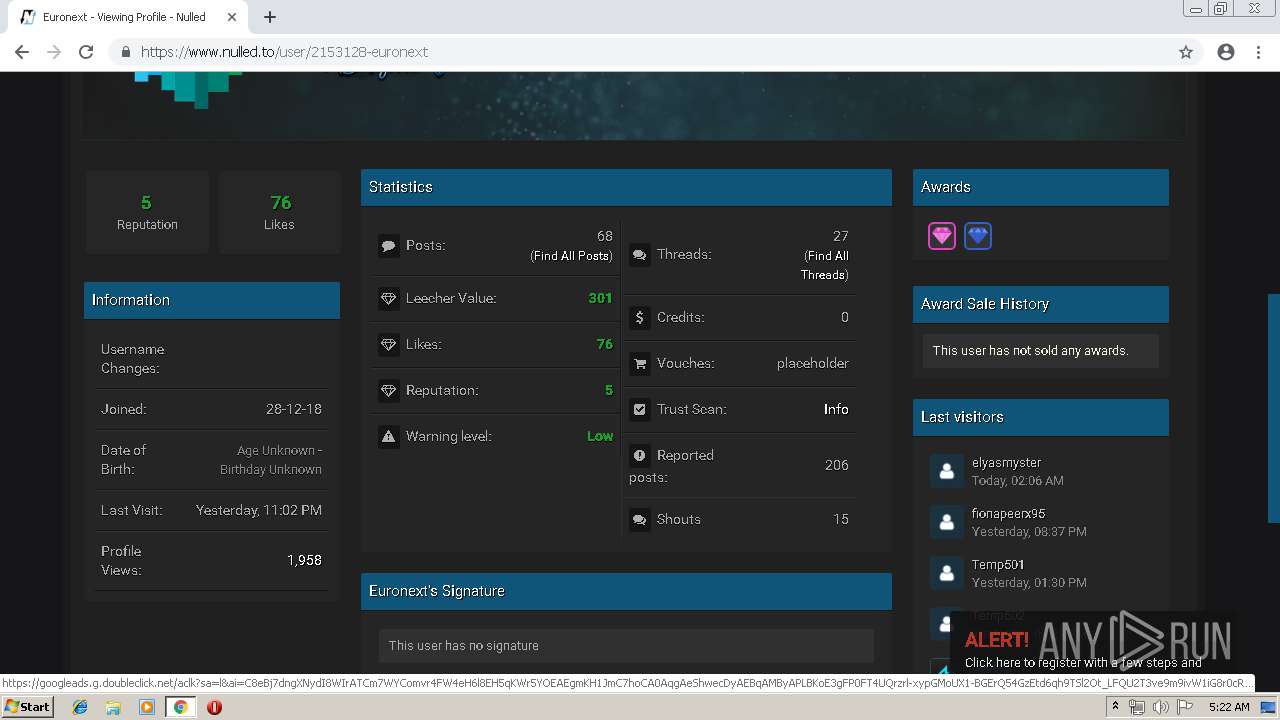
Task: Click the blue diamond award badge
Action: [978, 236]
